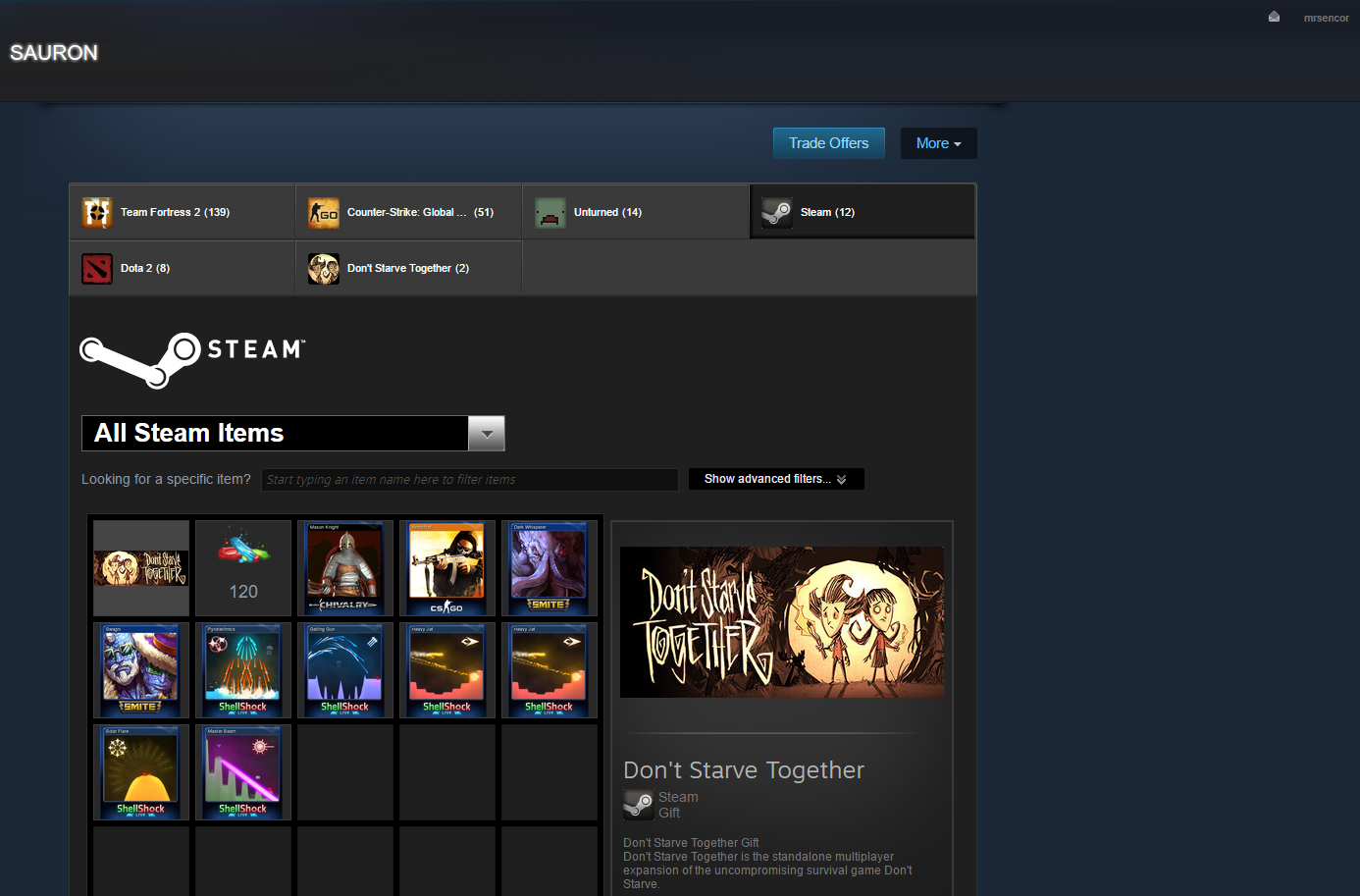Select the Solar Flare ShellShock card
1360x896 pixels.
141,772
